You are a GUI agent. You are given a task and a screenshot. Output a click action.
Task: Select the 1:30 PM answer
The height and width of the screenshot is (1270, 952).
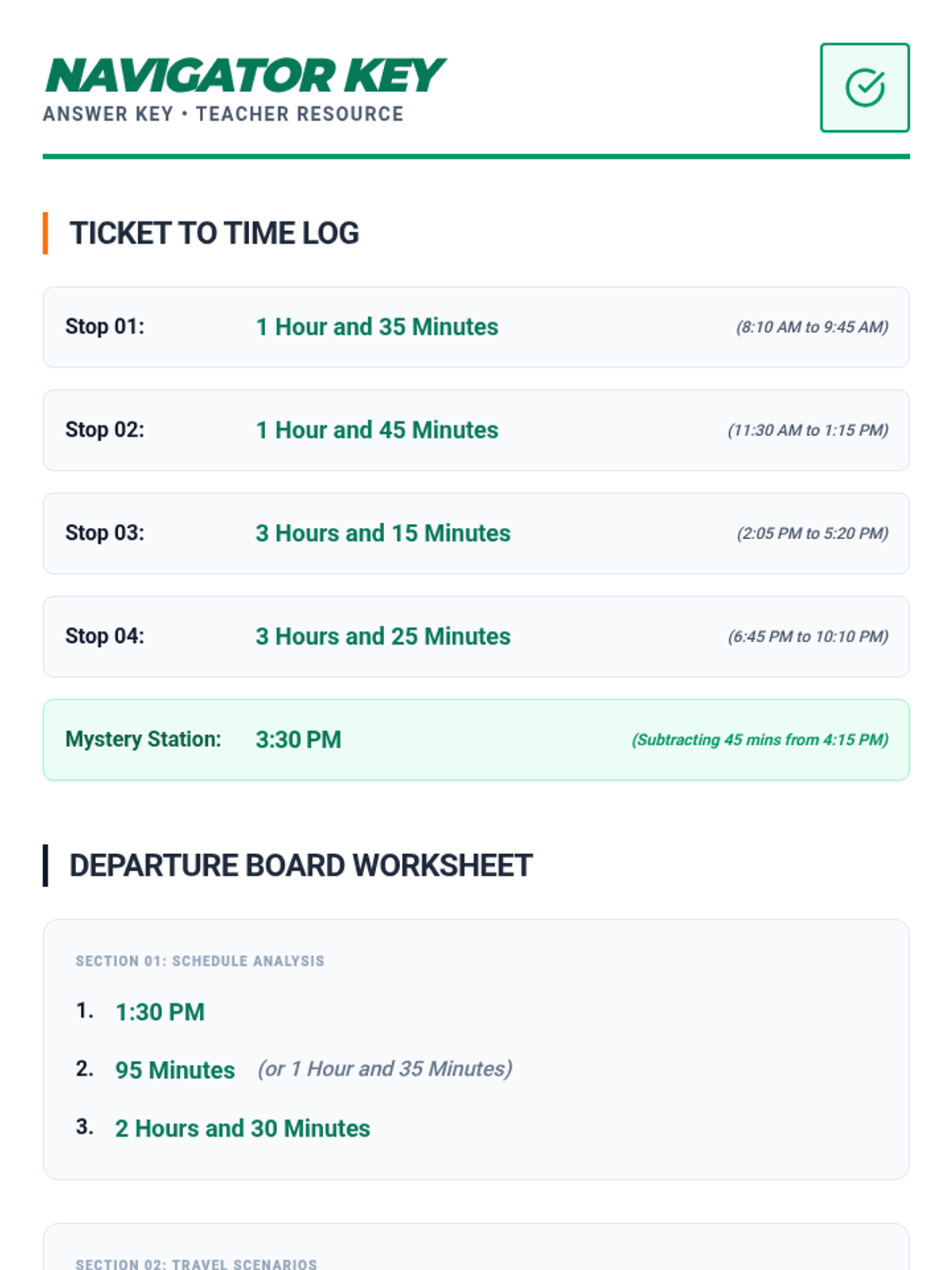click(160, 1012)
